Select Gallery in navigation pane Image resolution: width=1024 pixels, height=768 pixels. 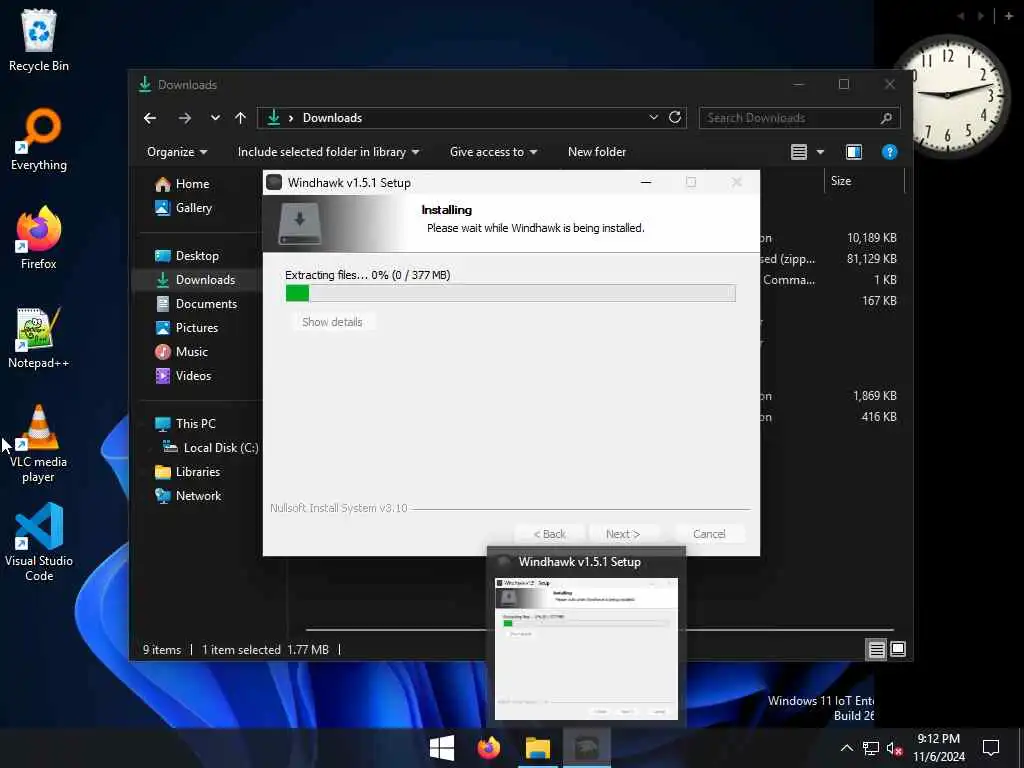click(184, 208)
